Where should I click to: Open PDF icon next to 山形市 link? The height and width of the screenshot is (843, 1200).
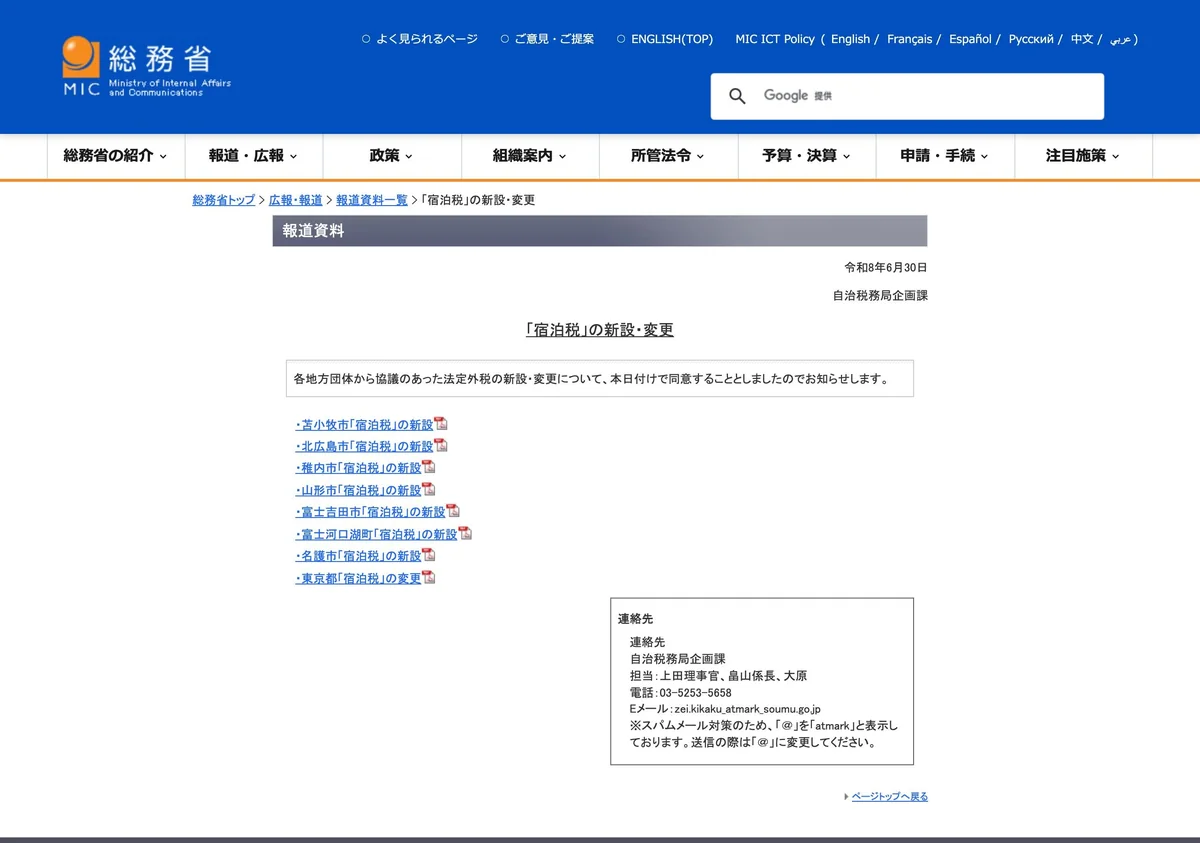click(x=429, y=489)
